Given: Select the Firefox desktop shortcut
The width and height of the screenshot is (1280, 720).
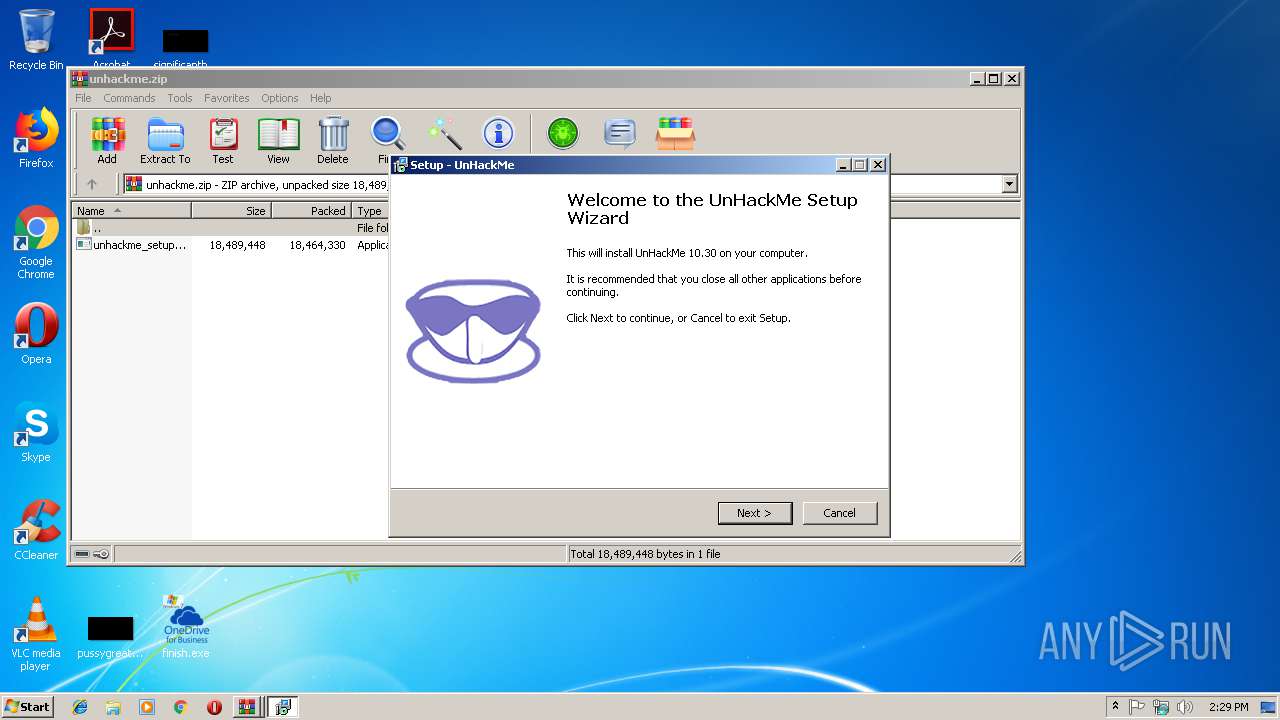Looking at the screenshot, I should pyautogui.click(x=36, y=138).
